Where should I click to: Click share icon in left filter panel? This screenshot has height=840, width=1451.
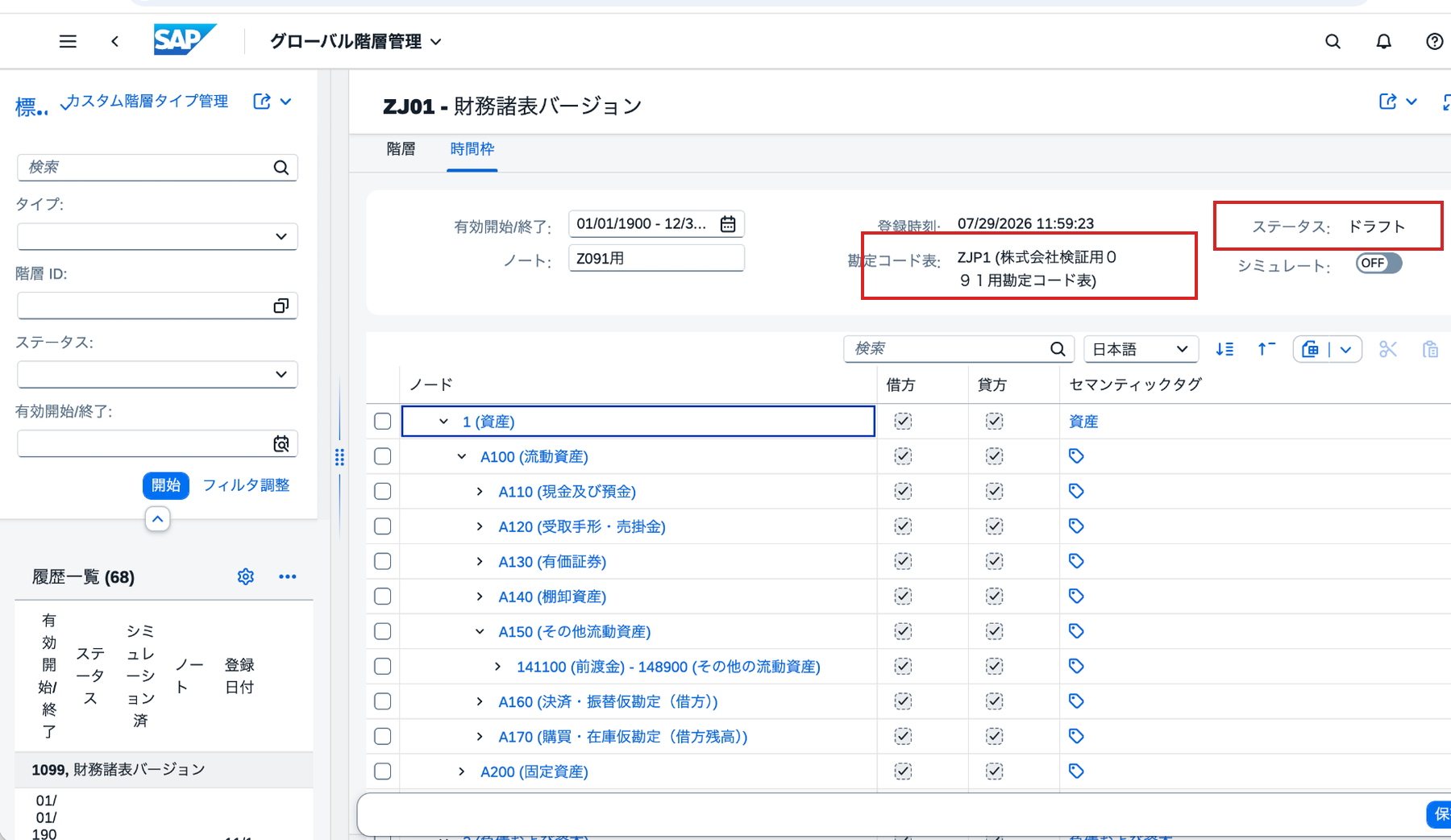[x=262, y=102]
